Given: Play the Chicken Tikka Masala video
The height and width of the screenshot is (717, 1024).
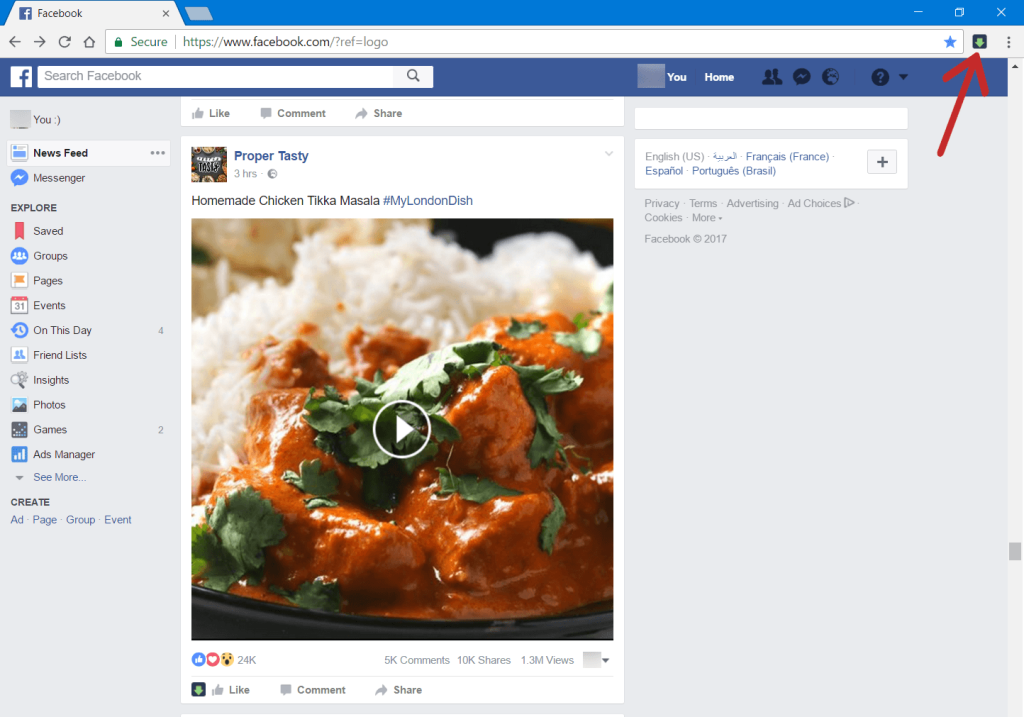Looking at the screenshot, I should [401, 429].
